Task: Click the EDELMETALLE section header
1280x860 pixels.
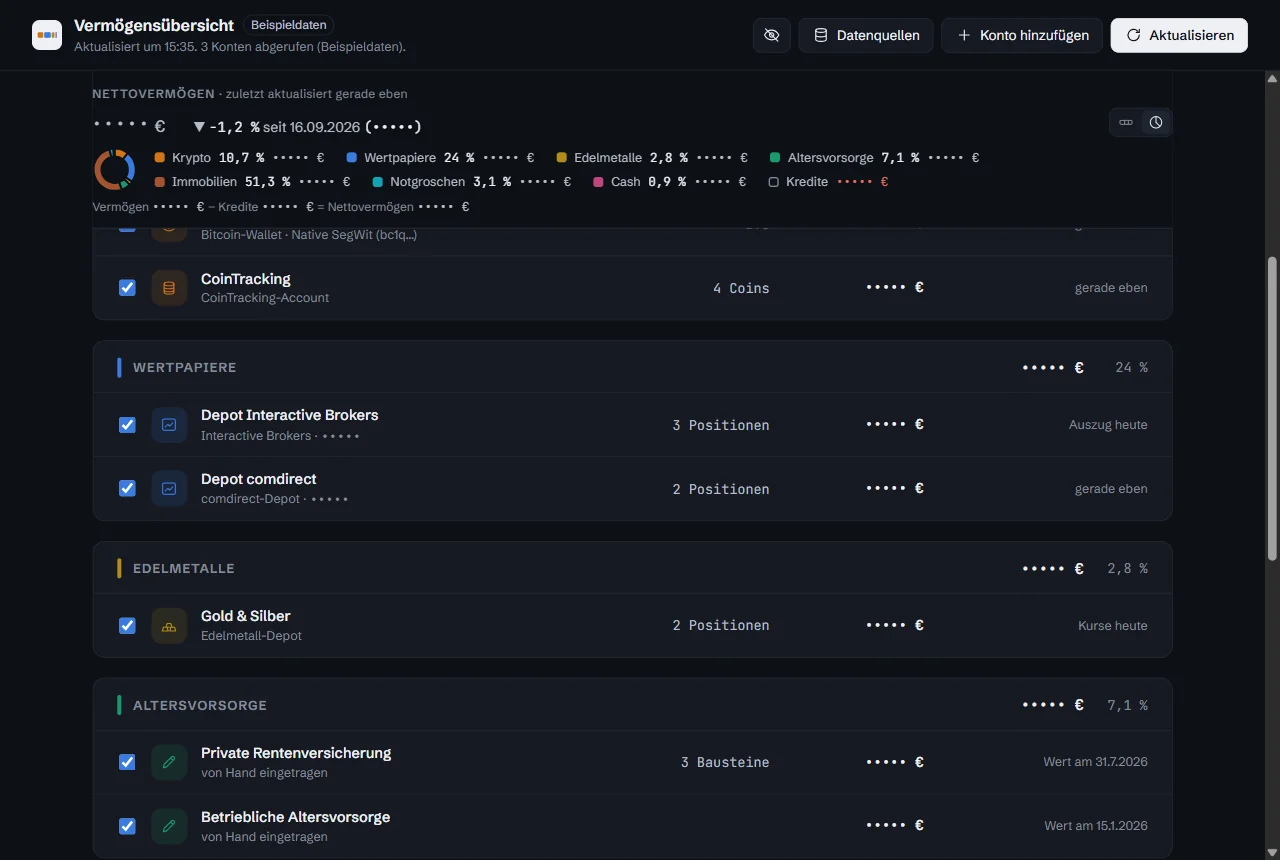Action: click(x=632, y=569)
